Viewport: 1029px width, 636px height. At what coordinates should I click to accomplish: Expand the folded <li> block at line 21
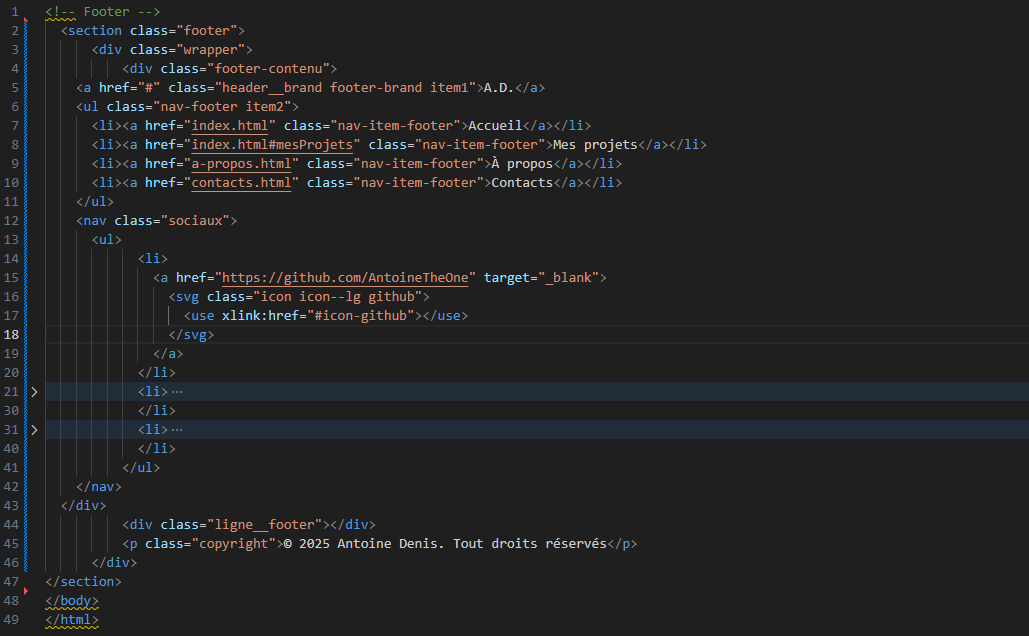click(35, 391)
